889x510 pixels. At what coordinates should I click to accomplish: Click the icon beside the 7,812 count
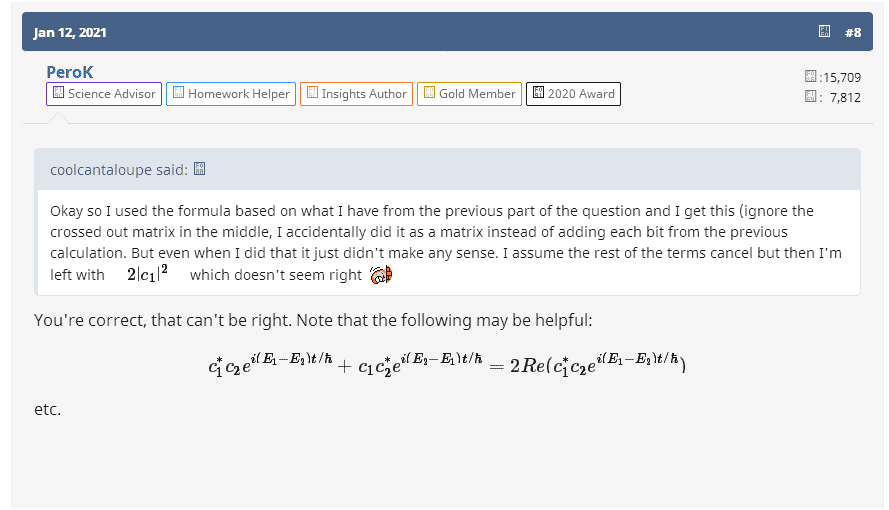click(x=811, y=96)
